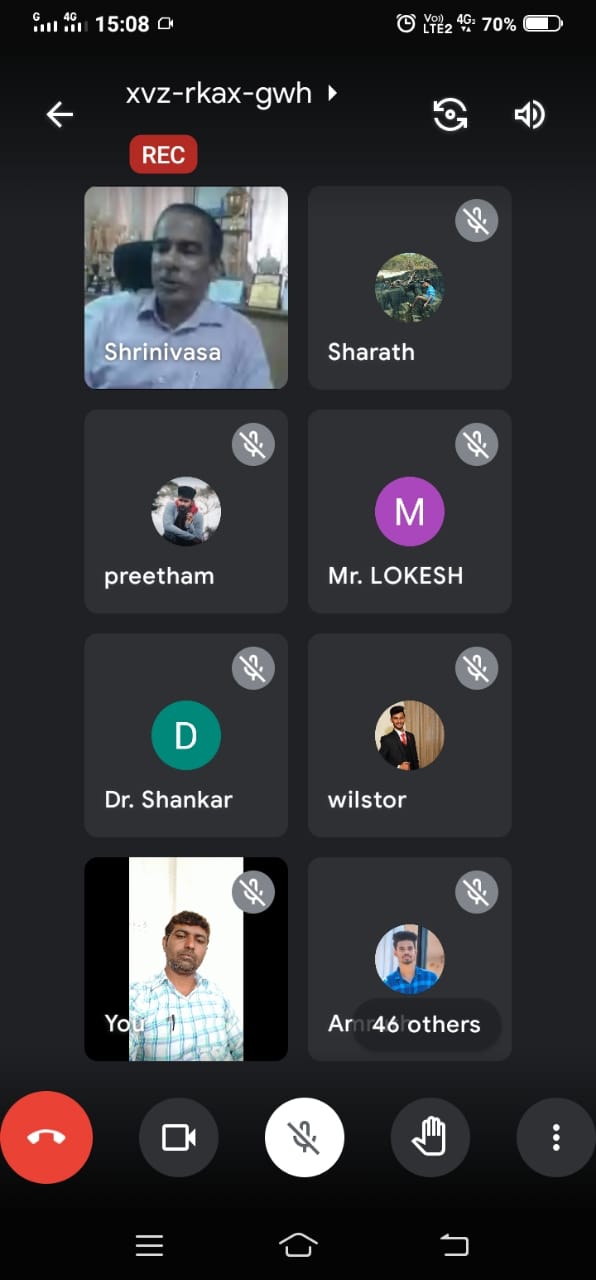End the call with red hang-up button

(46, 1137)
